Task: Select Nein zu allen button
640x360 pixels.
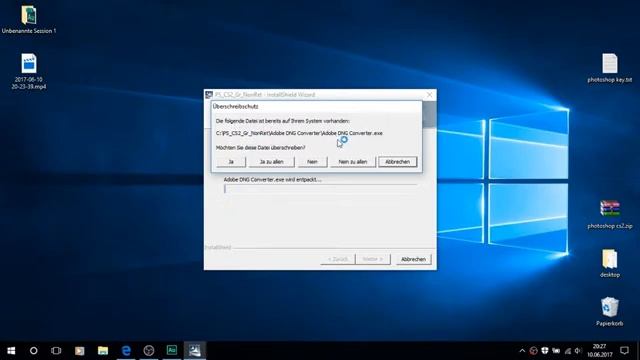Action: click(353, 162)
